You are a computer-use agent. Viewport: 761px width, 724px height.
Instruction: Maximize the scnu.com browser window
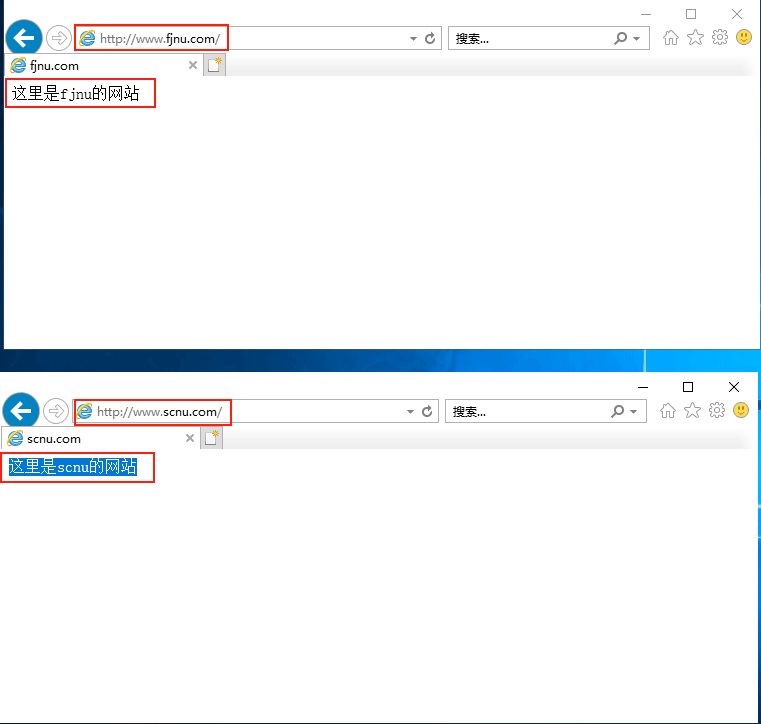point(688,387)
